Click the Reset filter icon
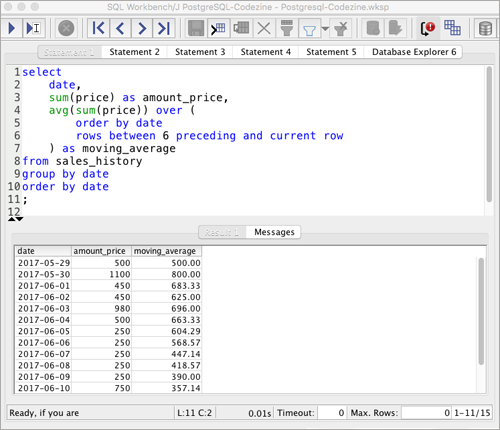Image resolution: width=500 pixels, height=430 pixels. click(x=341, y=28)
